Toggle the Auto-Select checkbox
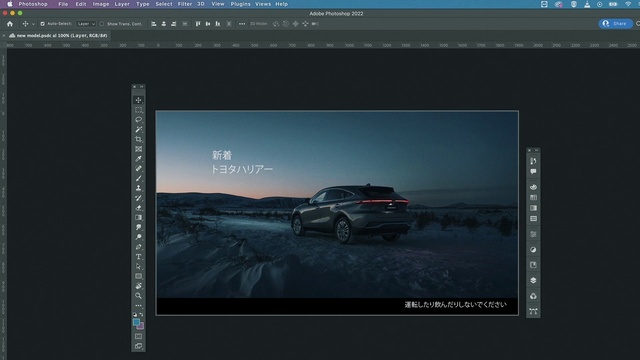Viewport: 640px width, 360px height. click(43, 24)
